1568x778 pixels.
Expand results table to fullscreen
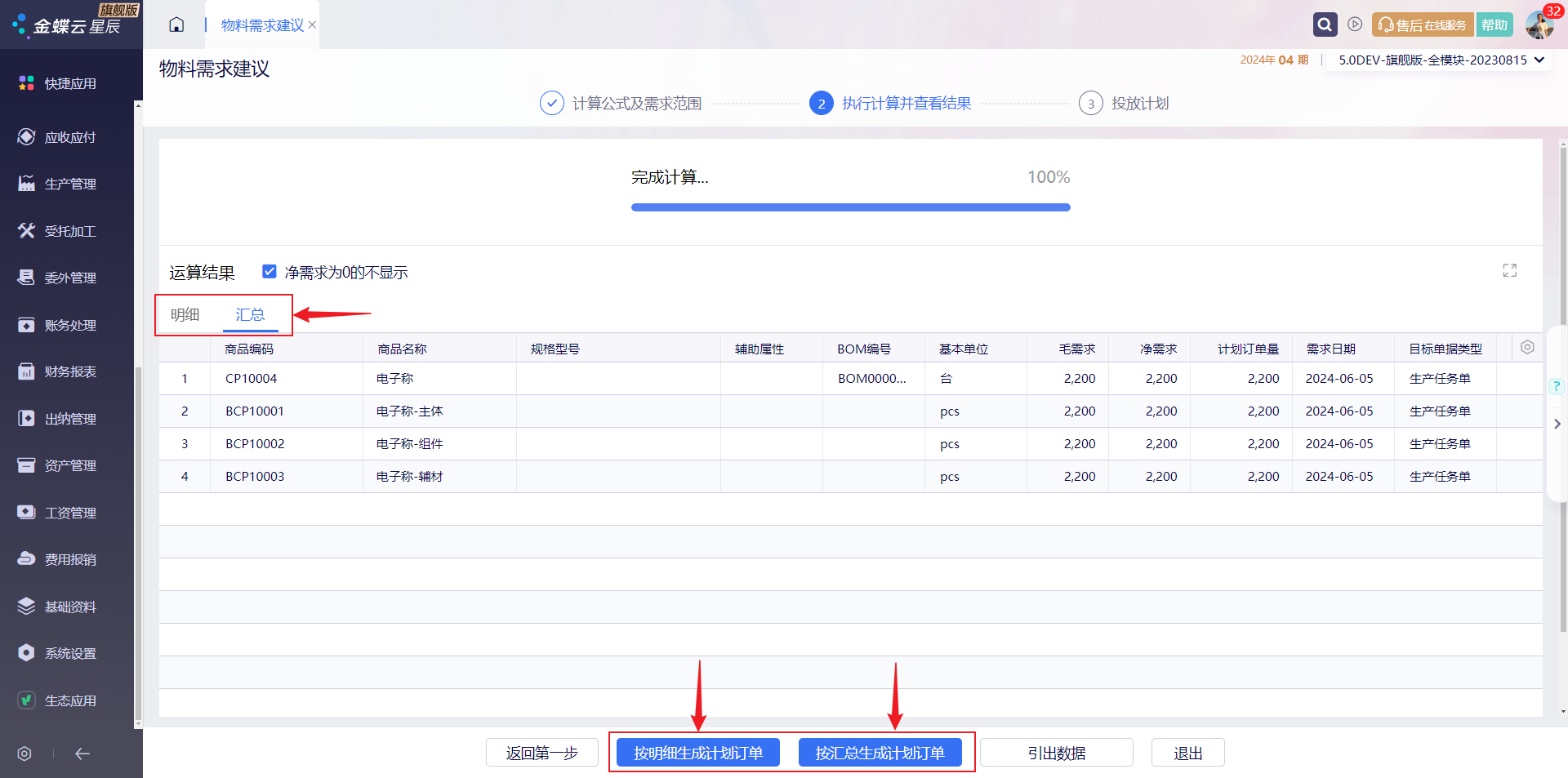pyautogui.click(x=1509, y=270)
